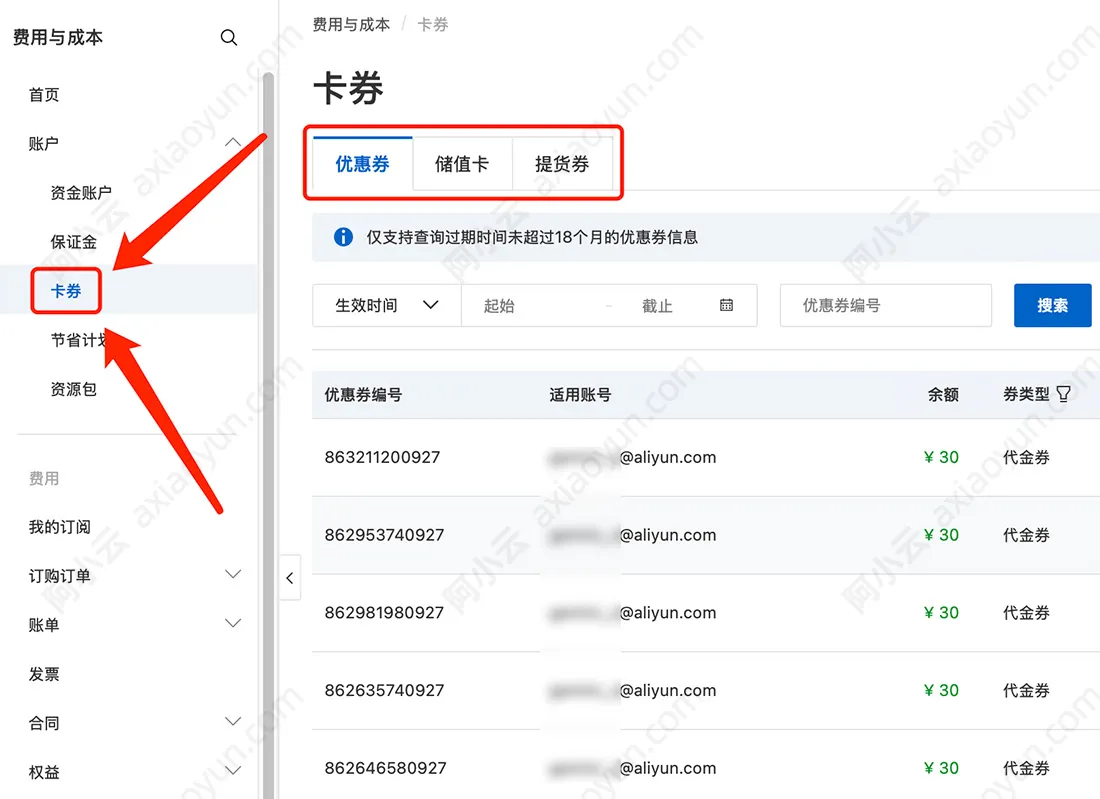Click the filter funnel icon on 券类型 column
Screen dimensions: 1100x799
pyautogui.click(x=1064, y=394)
